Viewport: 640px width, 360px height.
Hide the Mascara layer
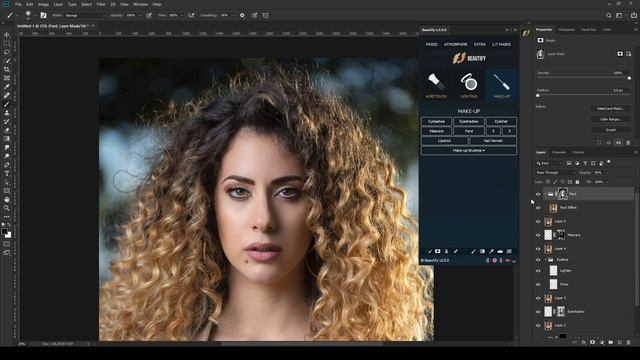coord(538,235)
